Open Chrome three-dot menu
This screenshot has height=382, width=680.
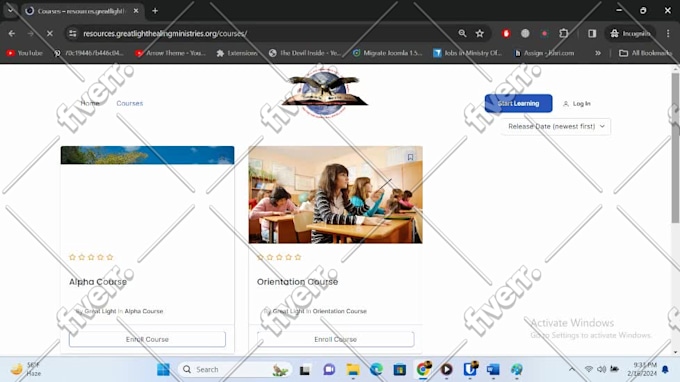[668, 33]
